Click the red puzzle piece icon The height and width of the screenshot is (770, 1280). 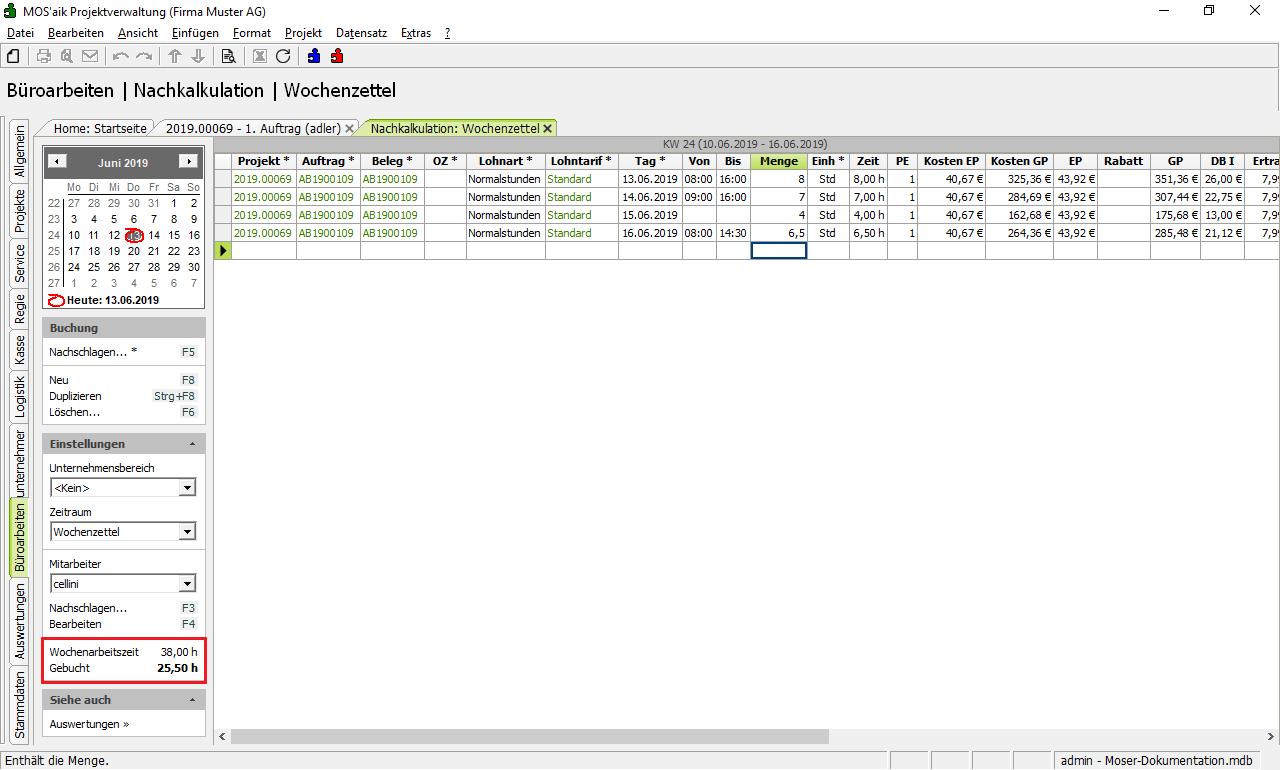click(337, 56)
